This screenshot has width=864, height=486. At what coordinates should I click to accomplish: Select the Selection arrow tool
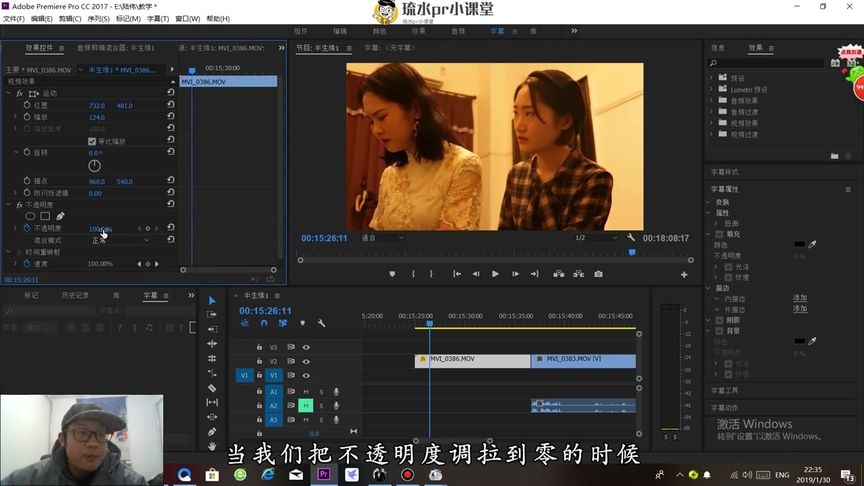tap(212, 300)
